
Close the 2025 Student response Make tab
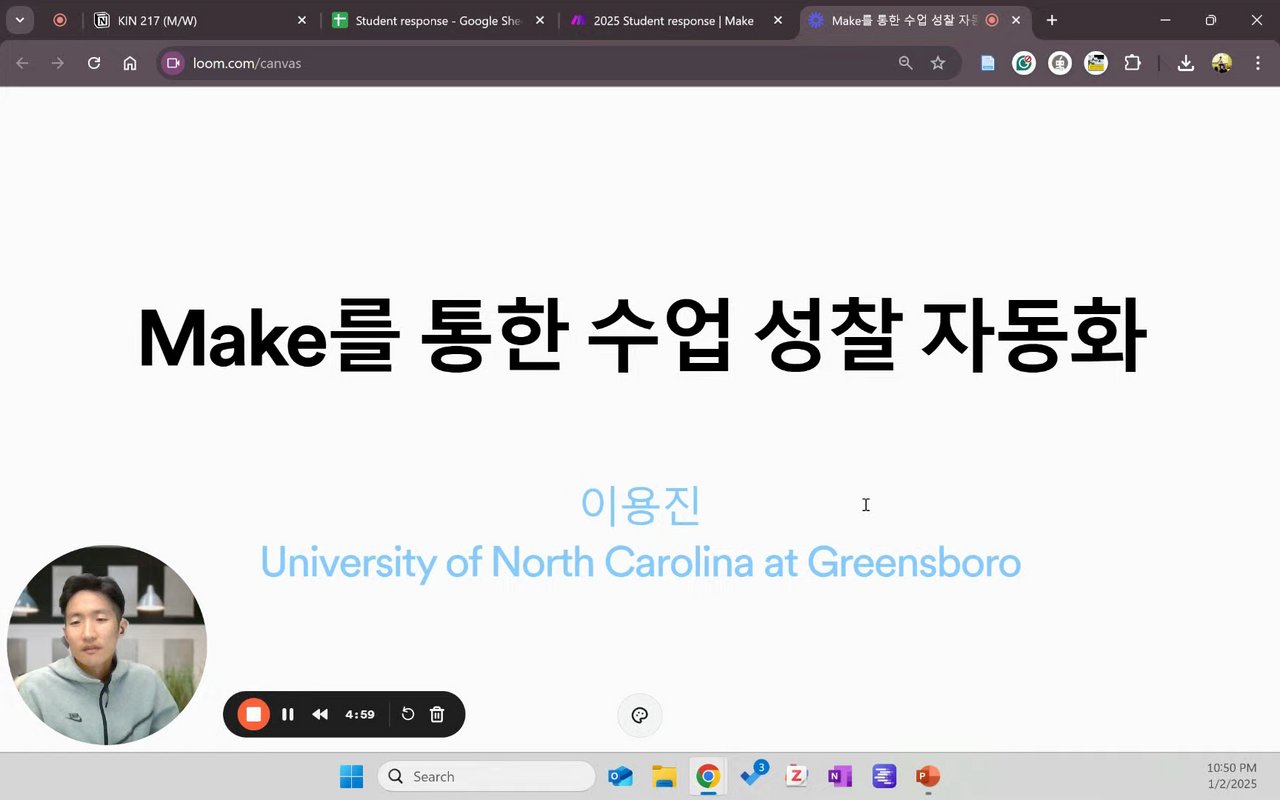(x=778, y=20)
